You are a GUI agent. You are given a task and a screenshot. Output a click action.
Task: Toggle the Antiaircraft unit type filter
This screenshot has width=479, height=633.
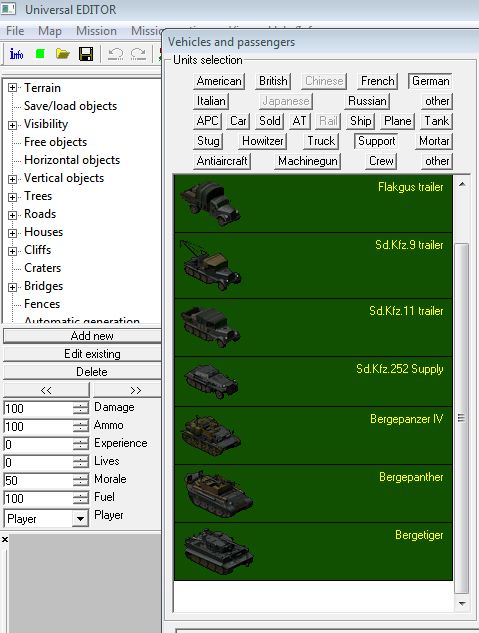(222, 161)
